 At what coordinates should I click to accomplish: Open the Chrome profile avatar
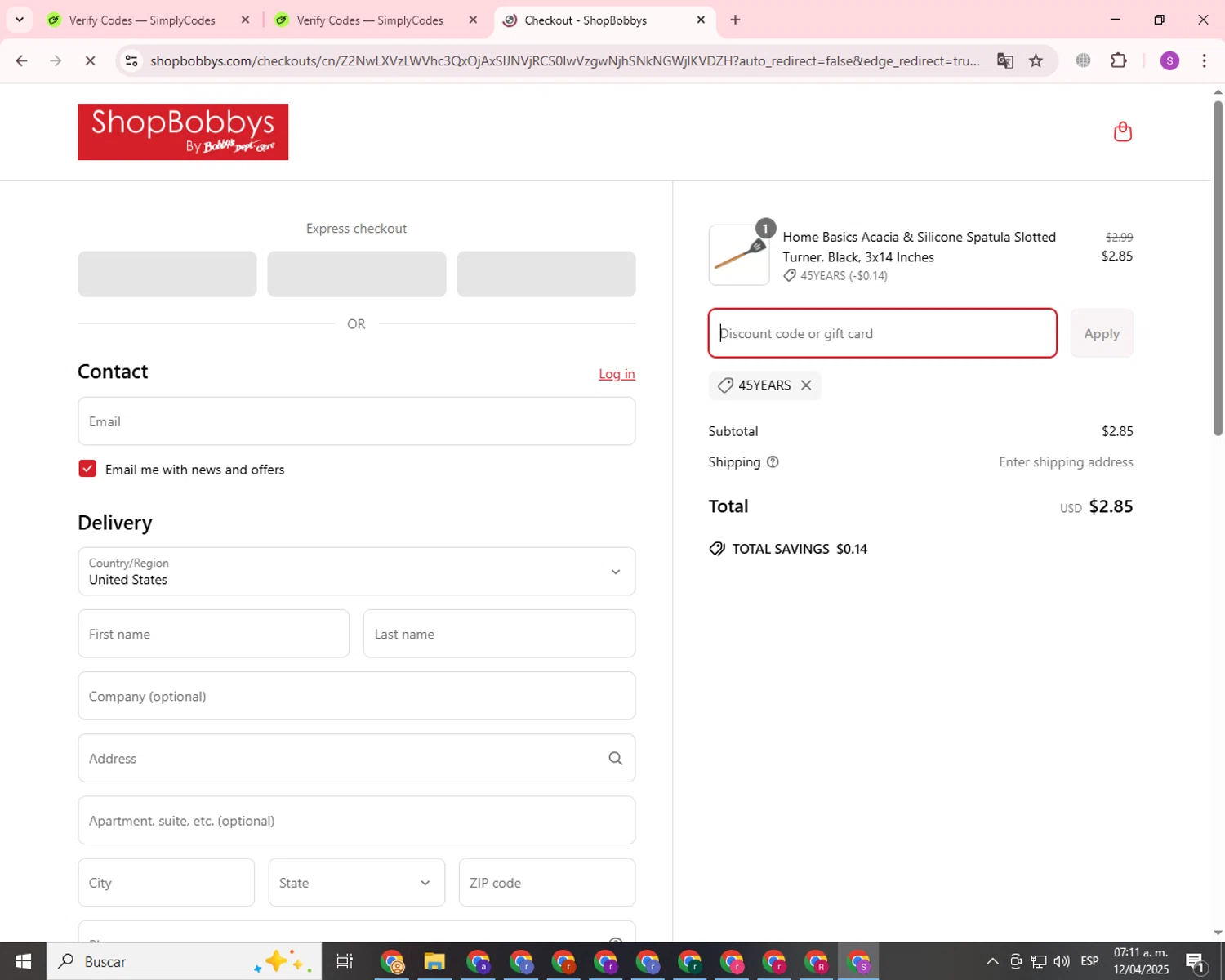pyautogui.click(x=1169, y=60)
